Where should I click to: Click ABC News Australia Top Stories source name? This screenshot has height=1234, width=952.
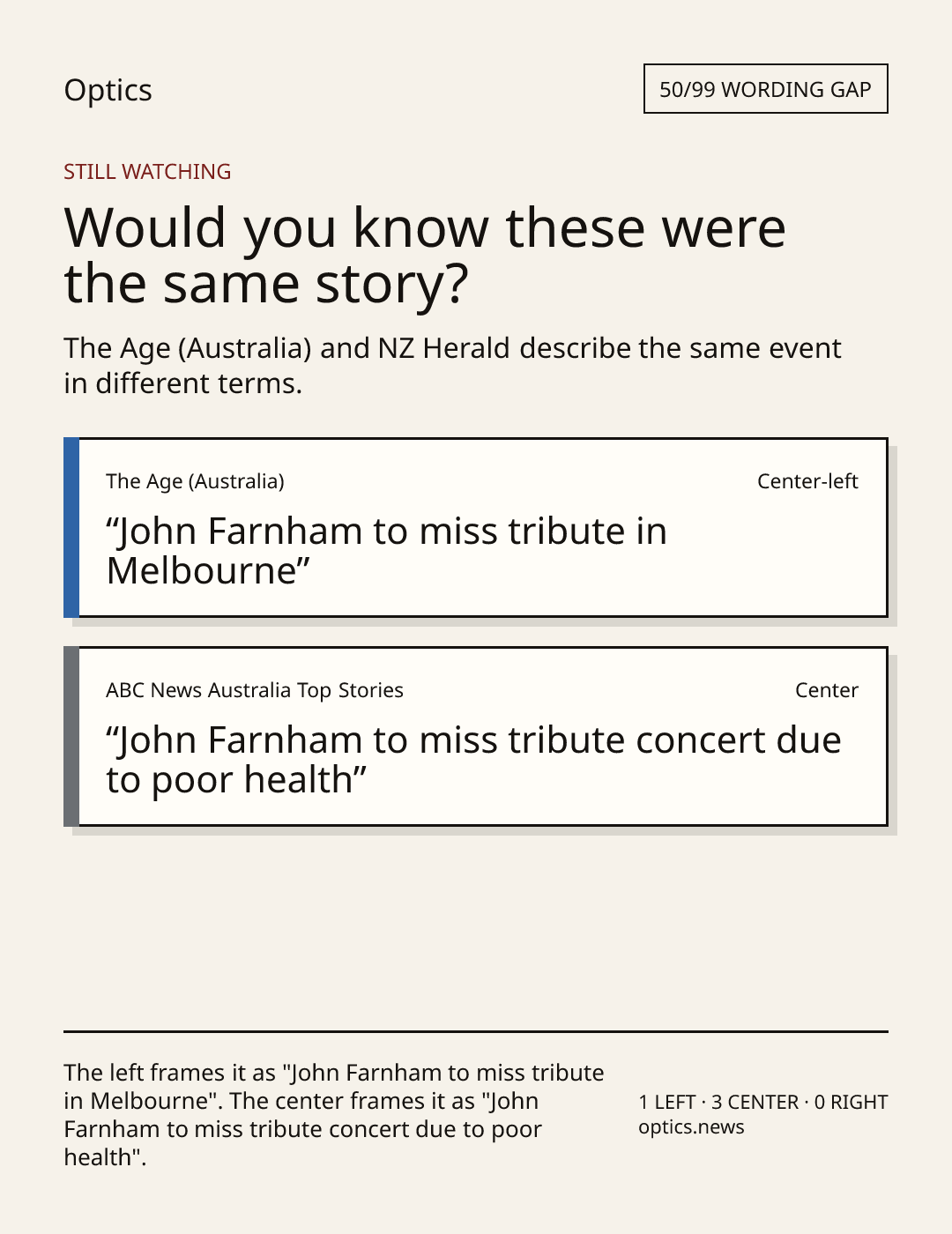click(255, 690)
